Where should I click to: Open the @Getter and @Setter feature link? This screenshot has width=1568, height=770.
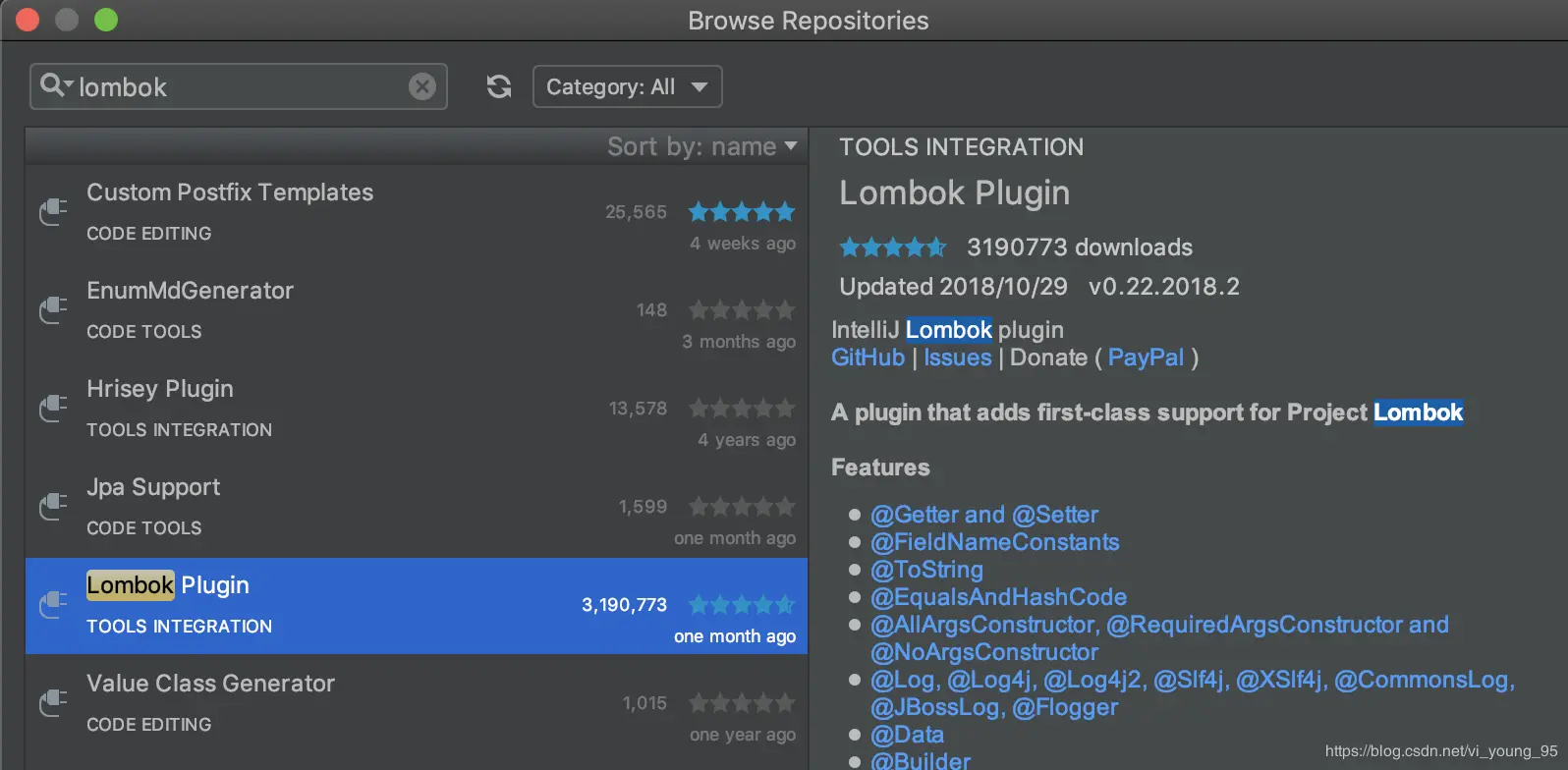click(x=983, y=515)
